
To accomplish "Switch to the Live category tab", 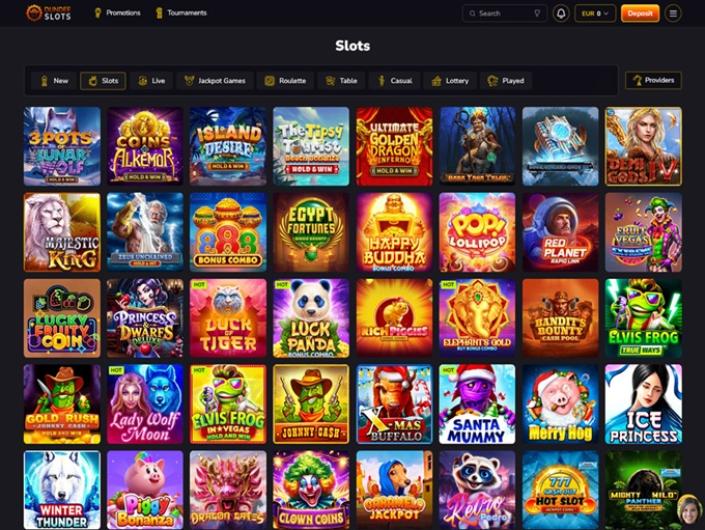I will point(152,81).
